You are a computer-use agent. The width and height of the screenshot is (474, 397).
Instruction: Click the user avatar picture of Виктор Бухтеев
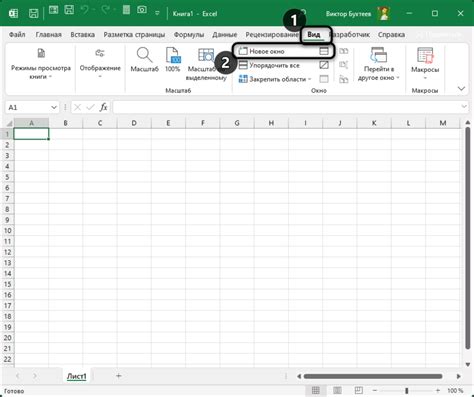coord(384,13)
